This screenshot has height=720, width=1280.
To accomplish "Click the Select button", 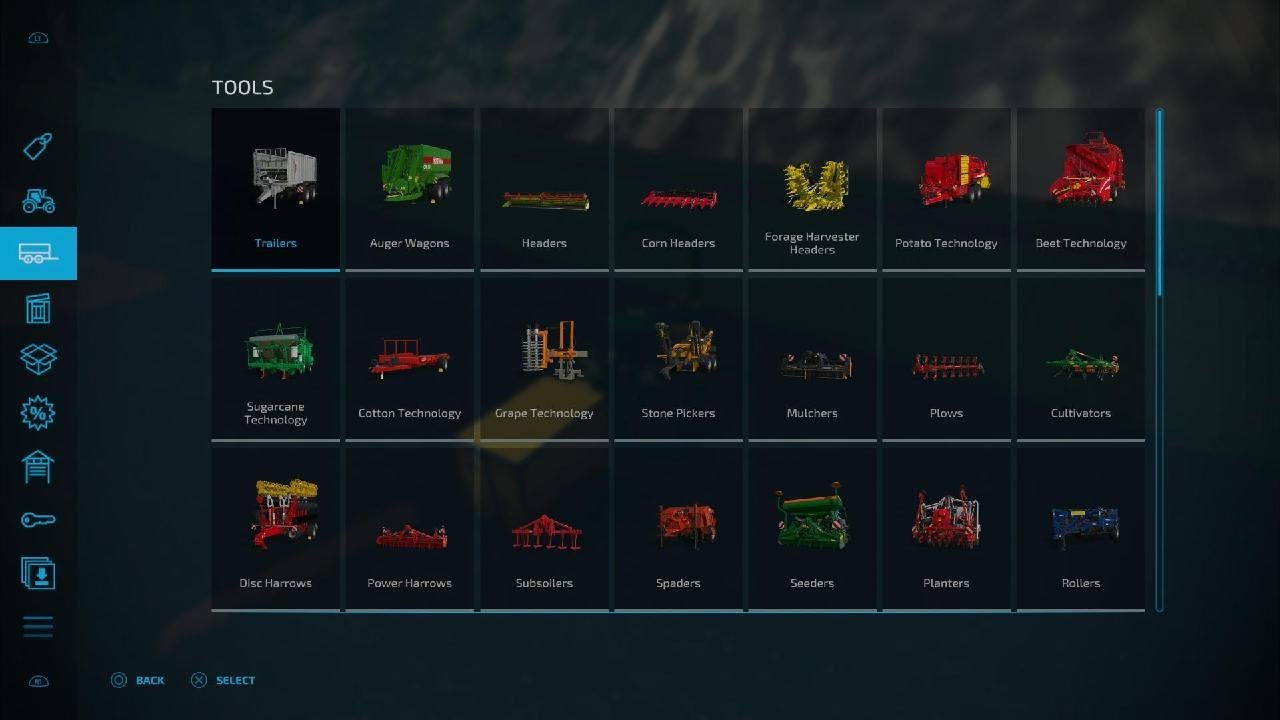I will 223,680.
